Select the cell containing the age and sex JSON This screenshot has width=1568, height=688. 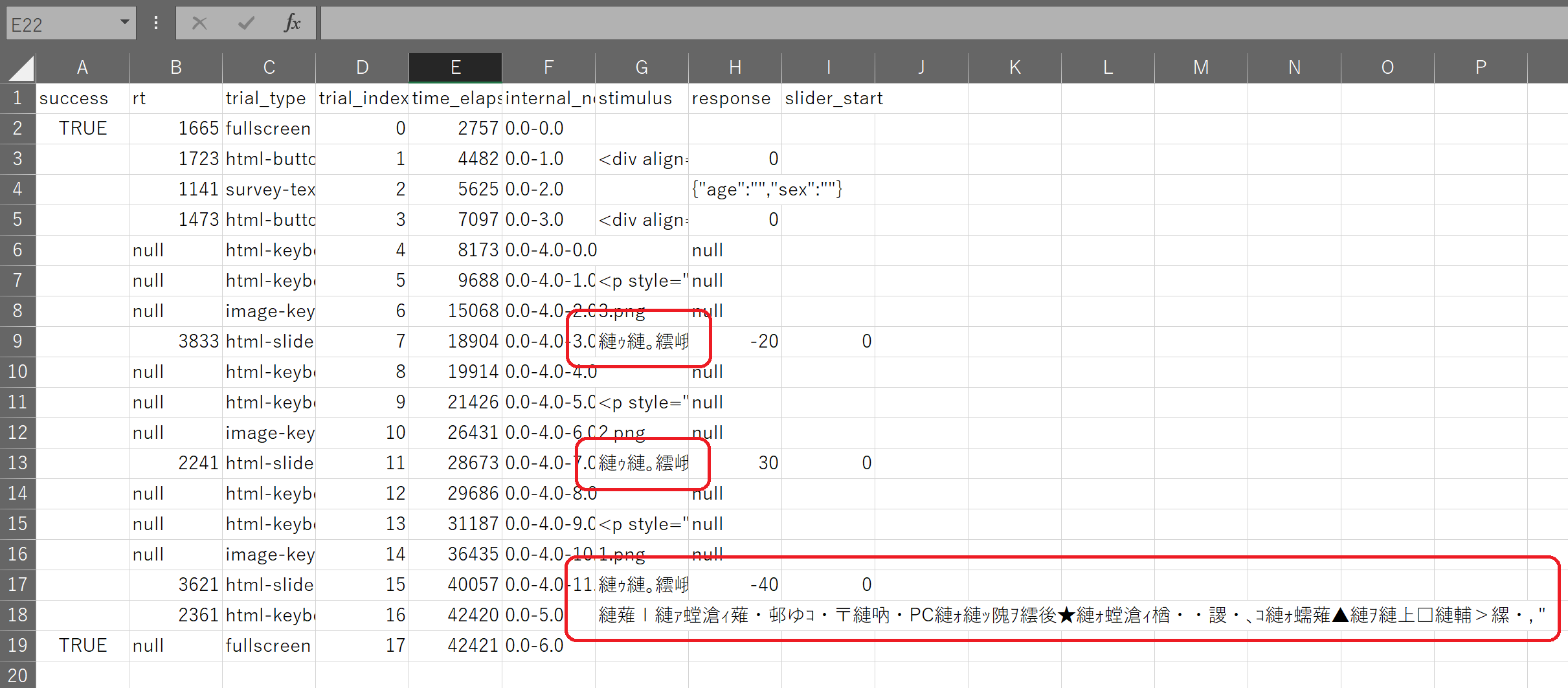coord(735,188)
